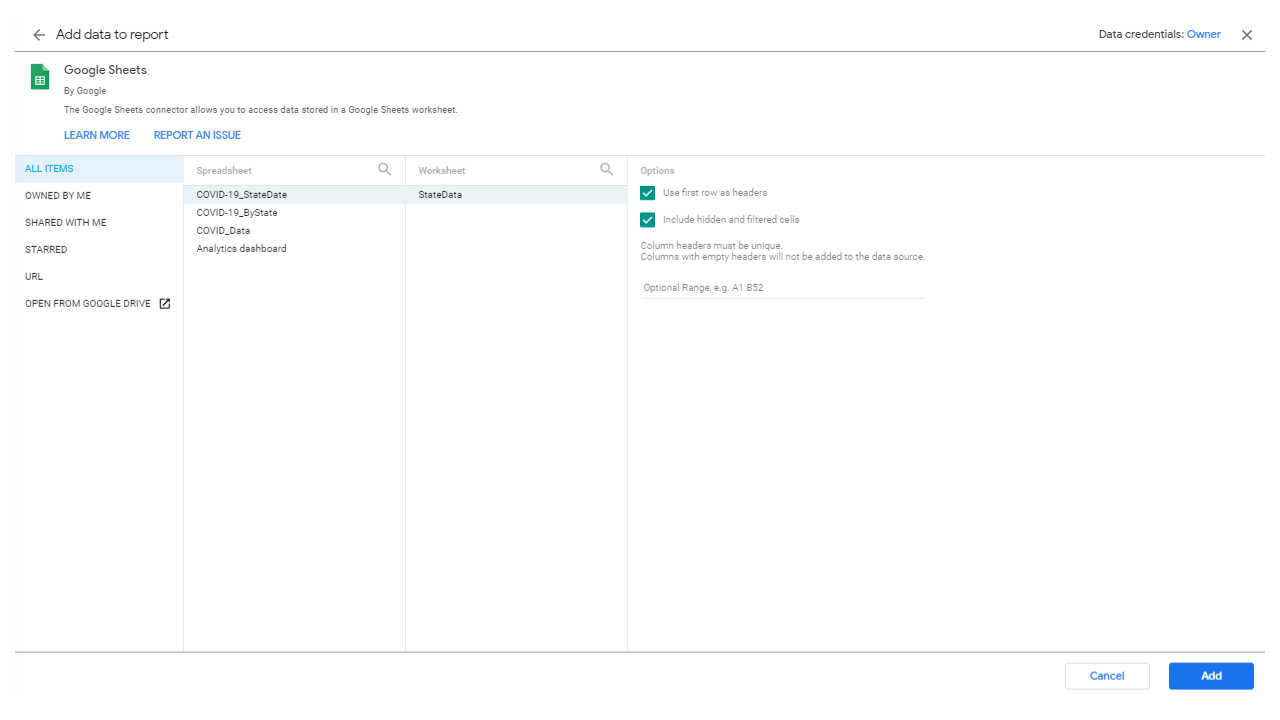Click the Cancel button

click(x=1107, y=676)
